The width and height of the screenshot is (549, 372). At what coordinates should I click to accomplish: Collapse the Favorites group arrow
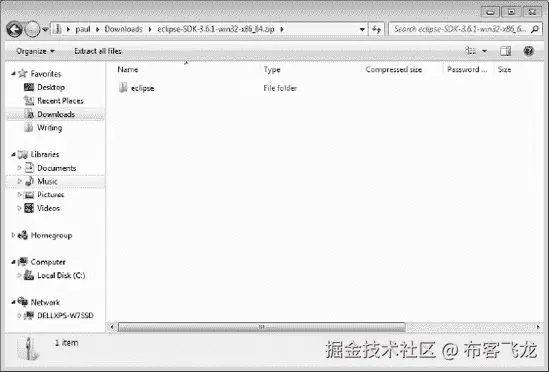[13, 74]
